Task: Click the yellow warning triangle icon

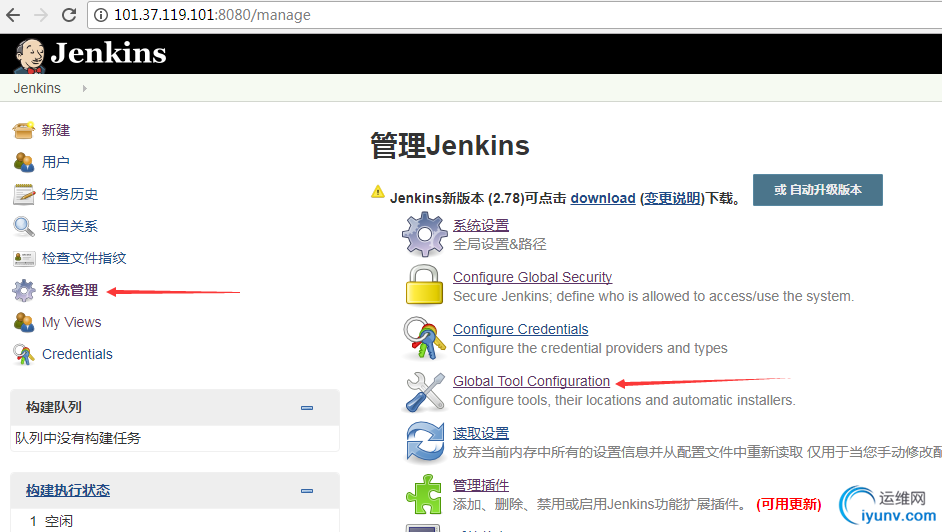Action: (x=377, y=192)
